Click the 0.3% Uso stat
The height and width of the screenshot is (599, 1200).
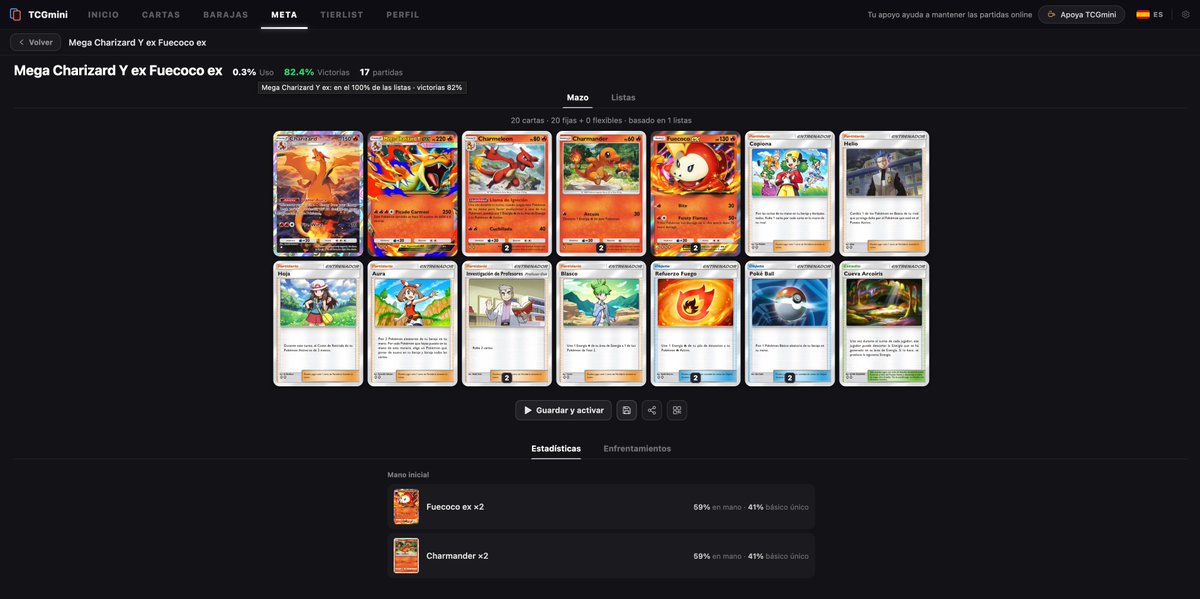253,72
